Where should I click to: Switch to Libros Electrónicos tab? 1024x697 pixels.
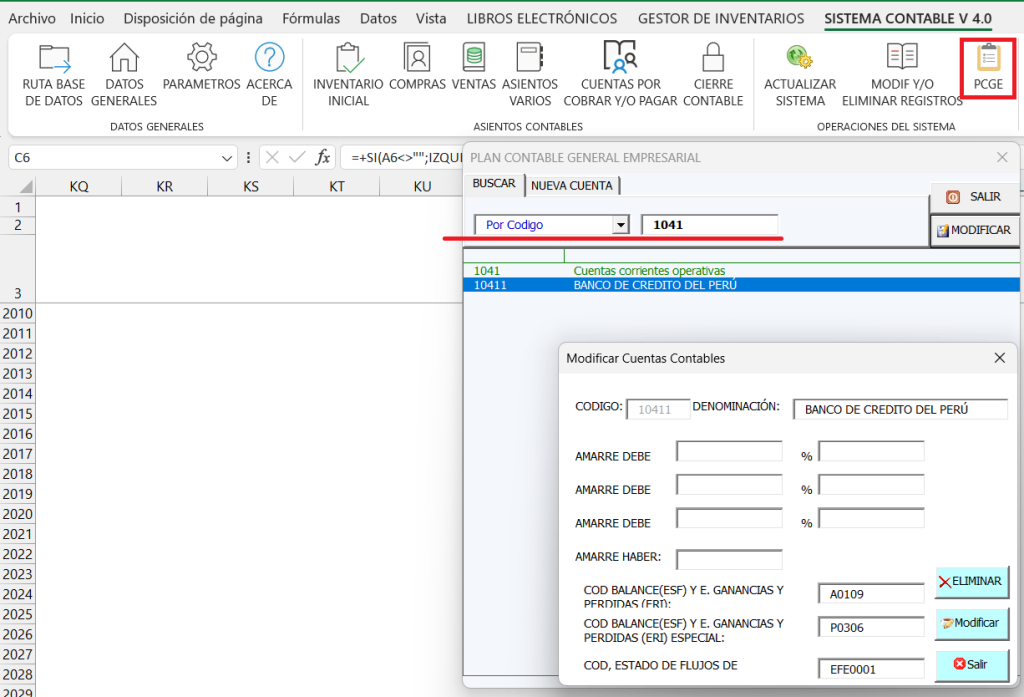tap(542, 18)
